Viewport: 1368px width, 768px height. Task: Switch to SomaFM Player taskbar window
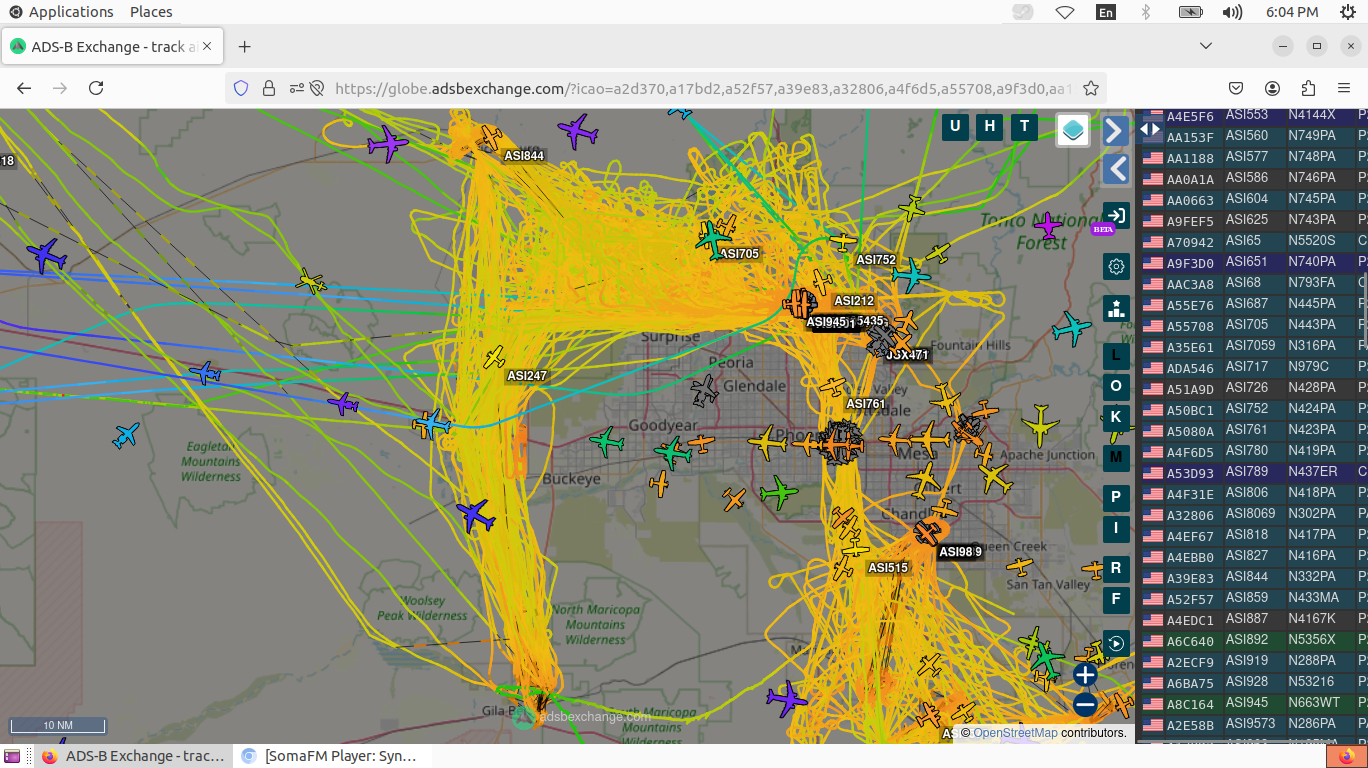click(332, 756)
